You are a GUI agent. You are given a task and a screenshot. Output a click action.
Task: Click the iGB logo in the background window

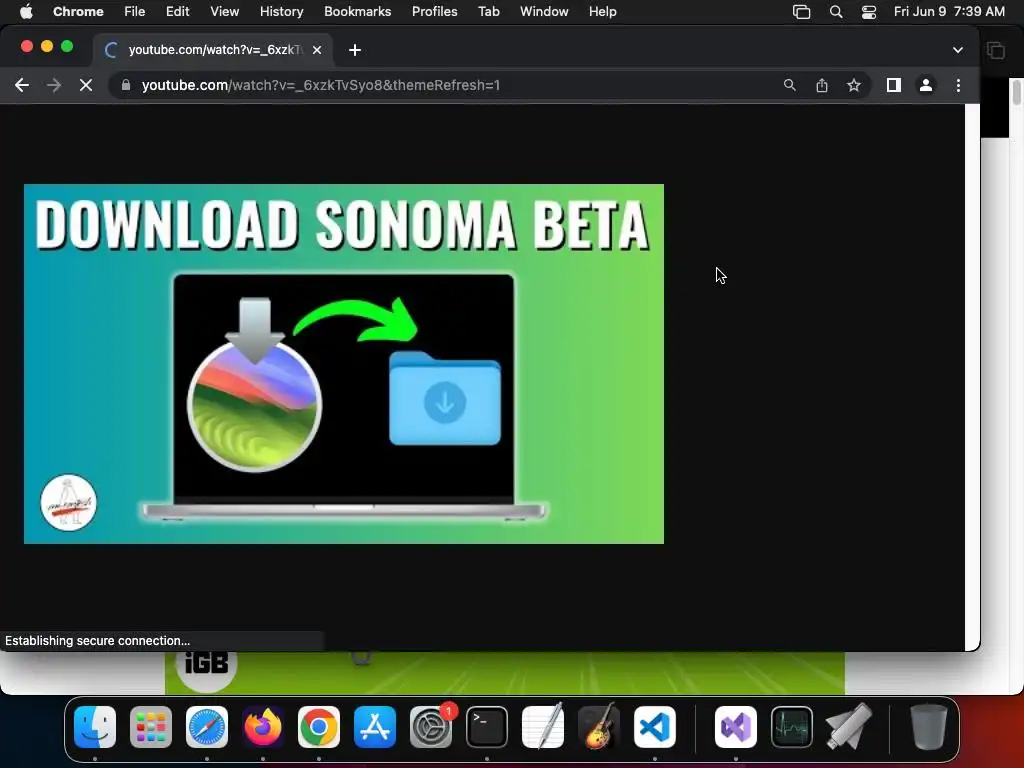click(206, 666)
